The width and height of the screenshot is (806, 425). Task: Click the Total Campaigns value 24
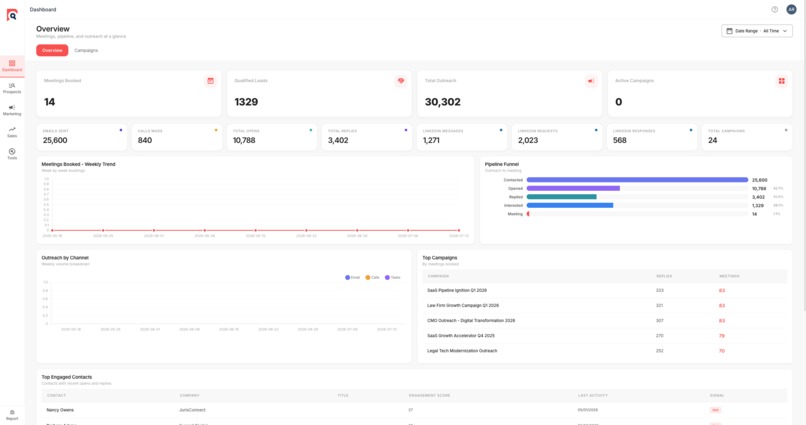(712, 140)
